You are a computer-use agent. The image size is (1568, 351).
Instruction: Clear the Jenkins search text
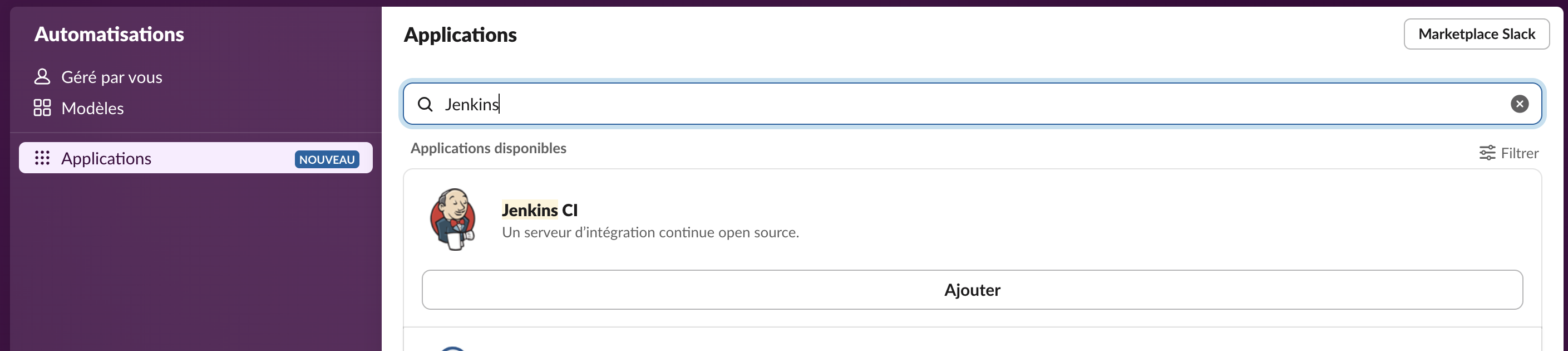click(1519, 104)
